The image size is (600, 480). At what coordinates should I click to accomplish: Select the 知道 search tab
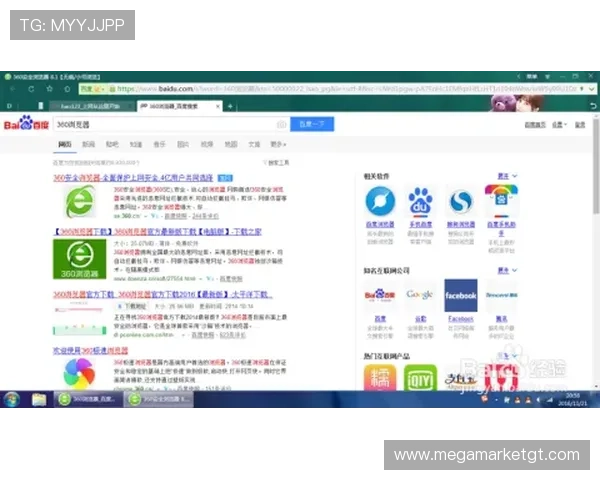[x=136, y=144]
